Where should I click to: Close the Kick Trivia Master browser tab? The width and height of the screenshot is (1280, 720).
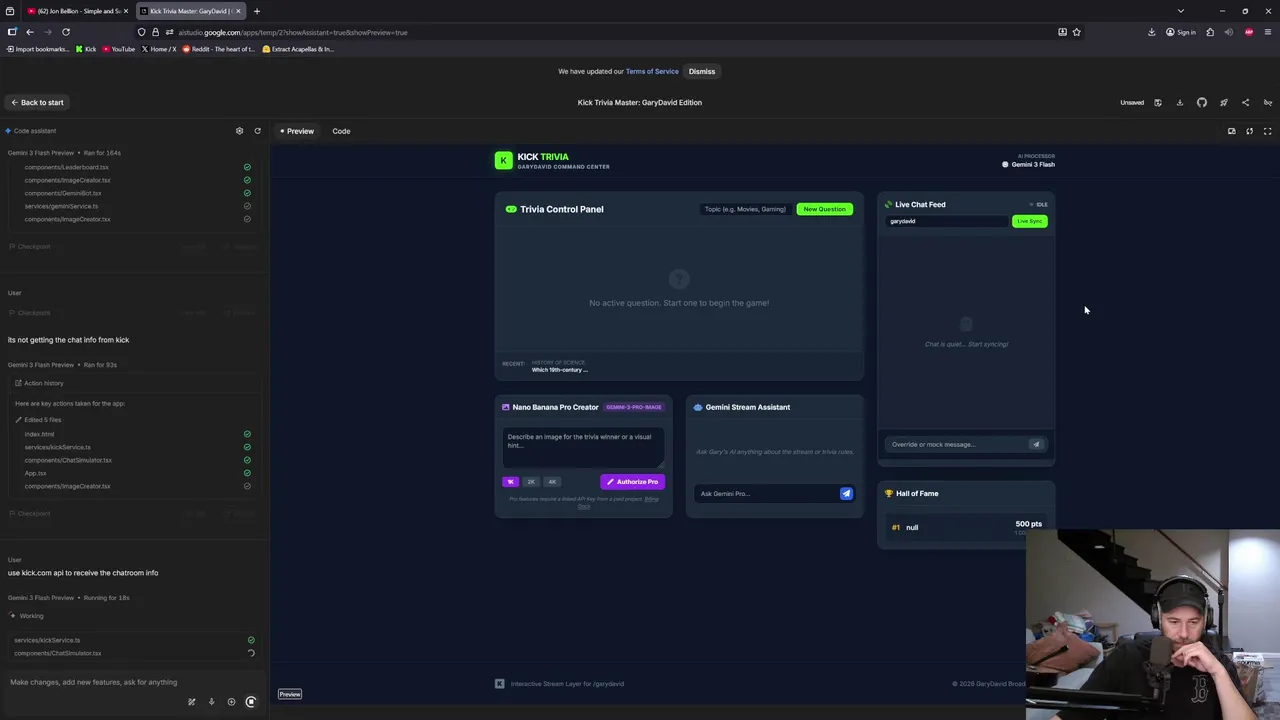click(x=238, y=11)
